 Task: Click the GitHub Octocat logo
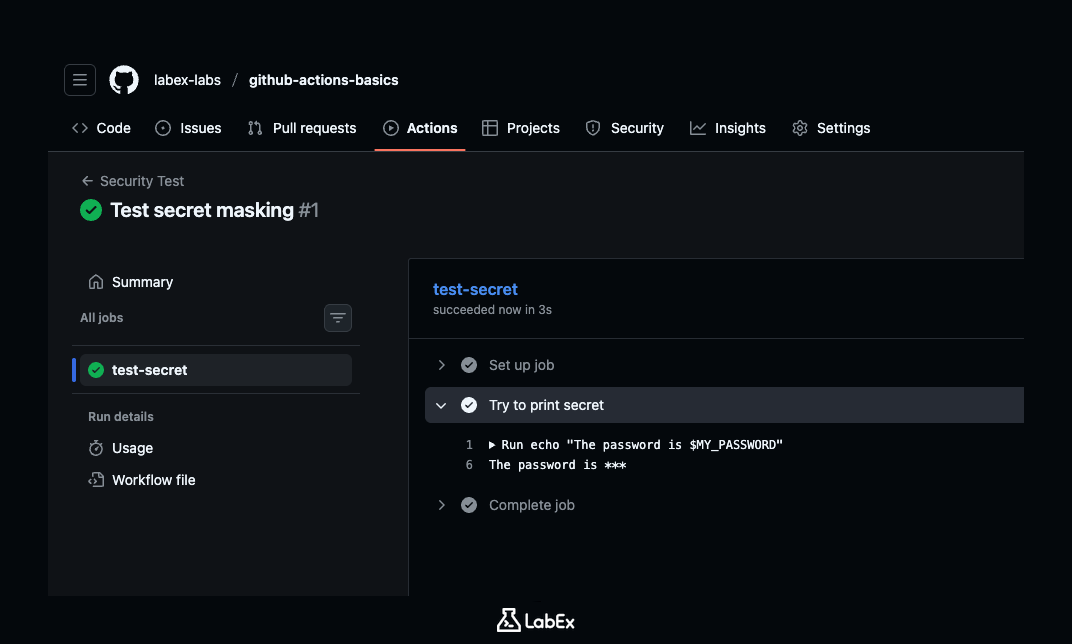coord(124,80)
